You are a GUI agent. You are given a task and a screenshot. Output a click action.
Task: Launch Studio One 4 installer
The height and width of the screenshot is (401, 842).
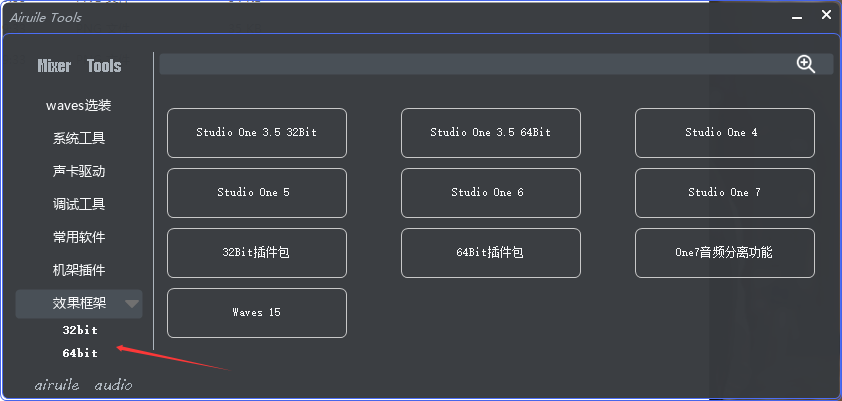(x=724, y=133)
